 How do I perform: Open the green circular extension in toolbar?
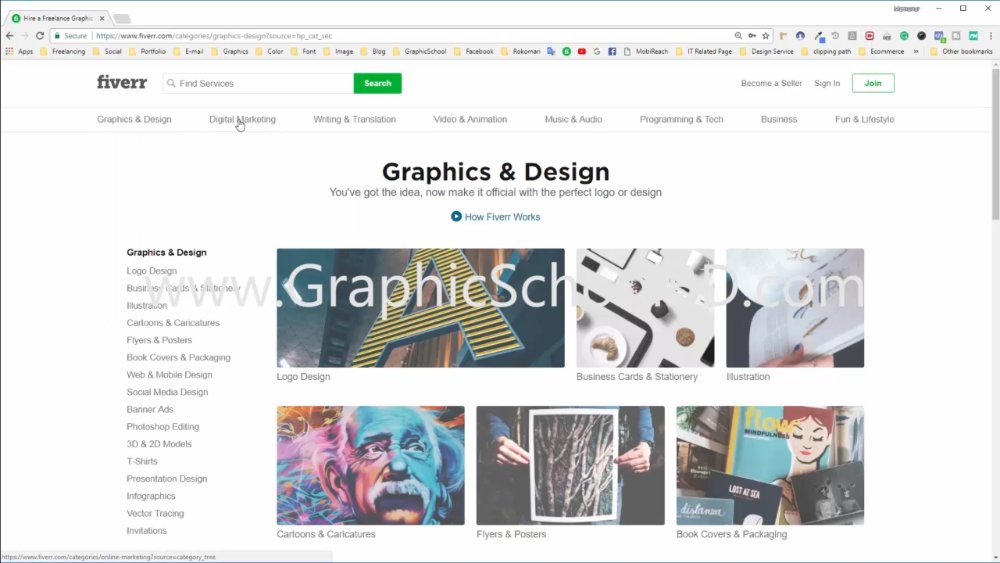coord(904,36)
